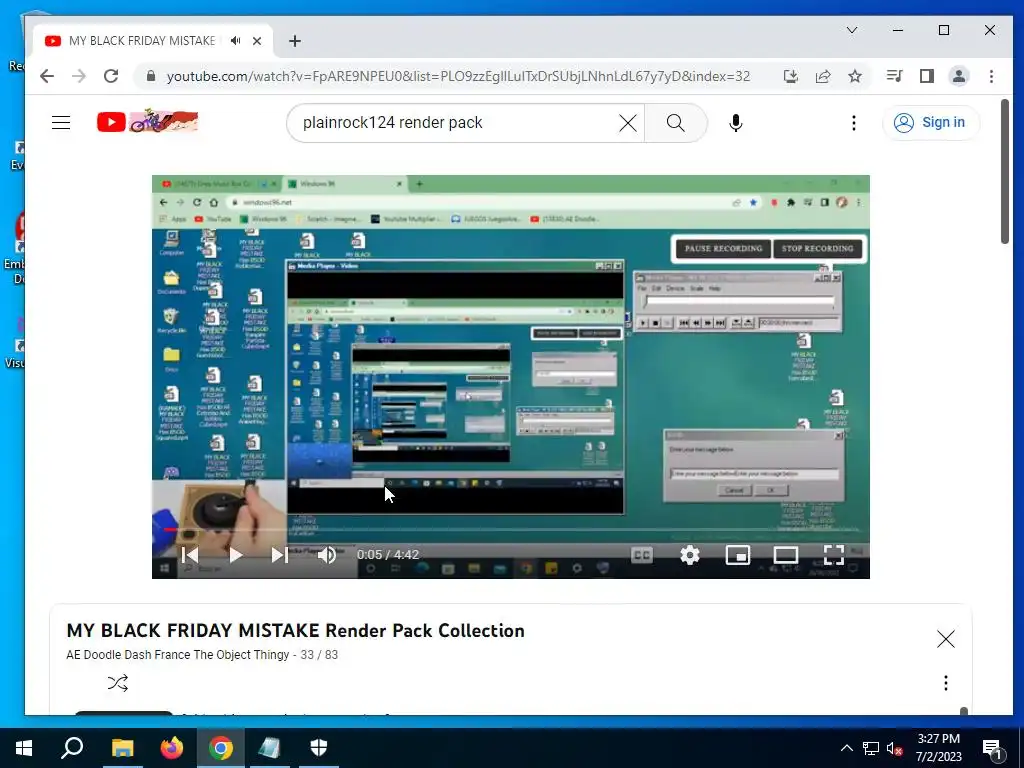Focus the Chrome address bar URL
Viewport: 1024px width, 768px height.
coord(458,76)
